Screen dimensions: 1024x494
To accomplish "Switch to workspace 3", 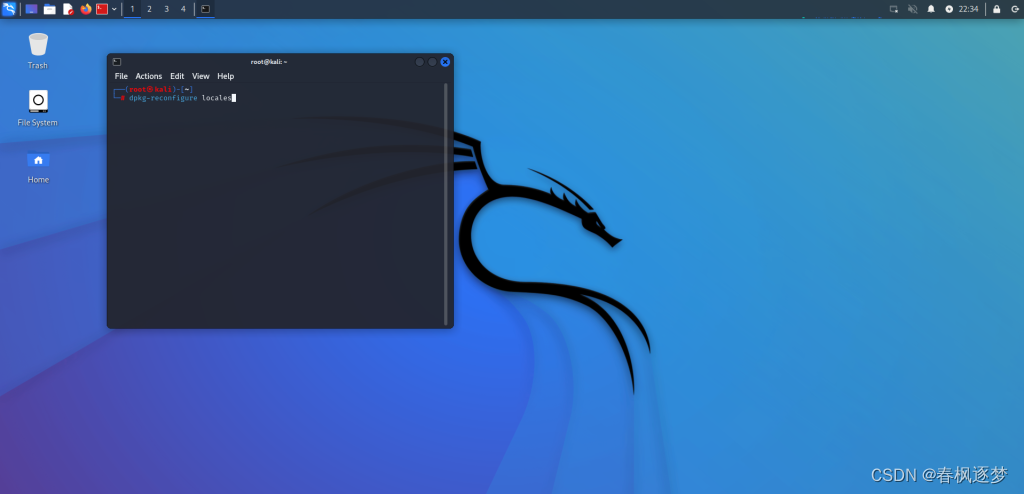I will [167, 9].
